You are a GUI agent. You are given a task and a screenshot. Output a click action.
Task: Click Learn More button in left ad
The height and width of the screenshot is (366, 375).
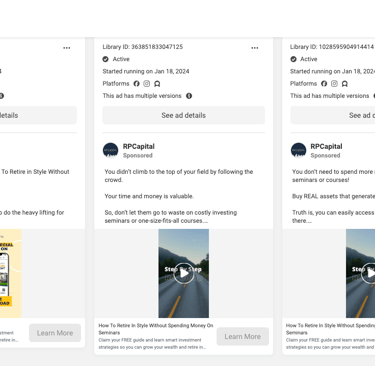tap(55, 333)
